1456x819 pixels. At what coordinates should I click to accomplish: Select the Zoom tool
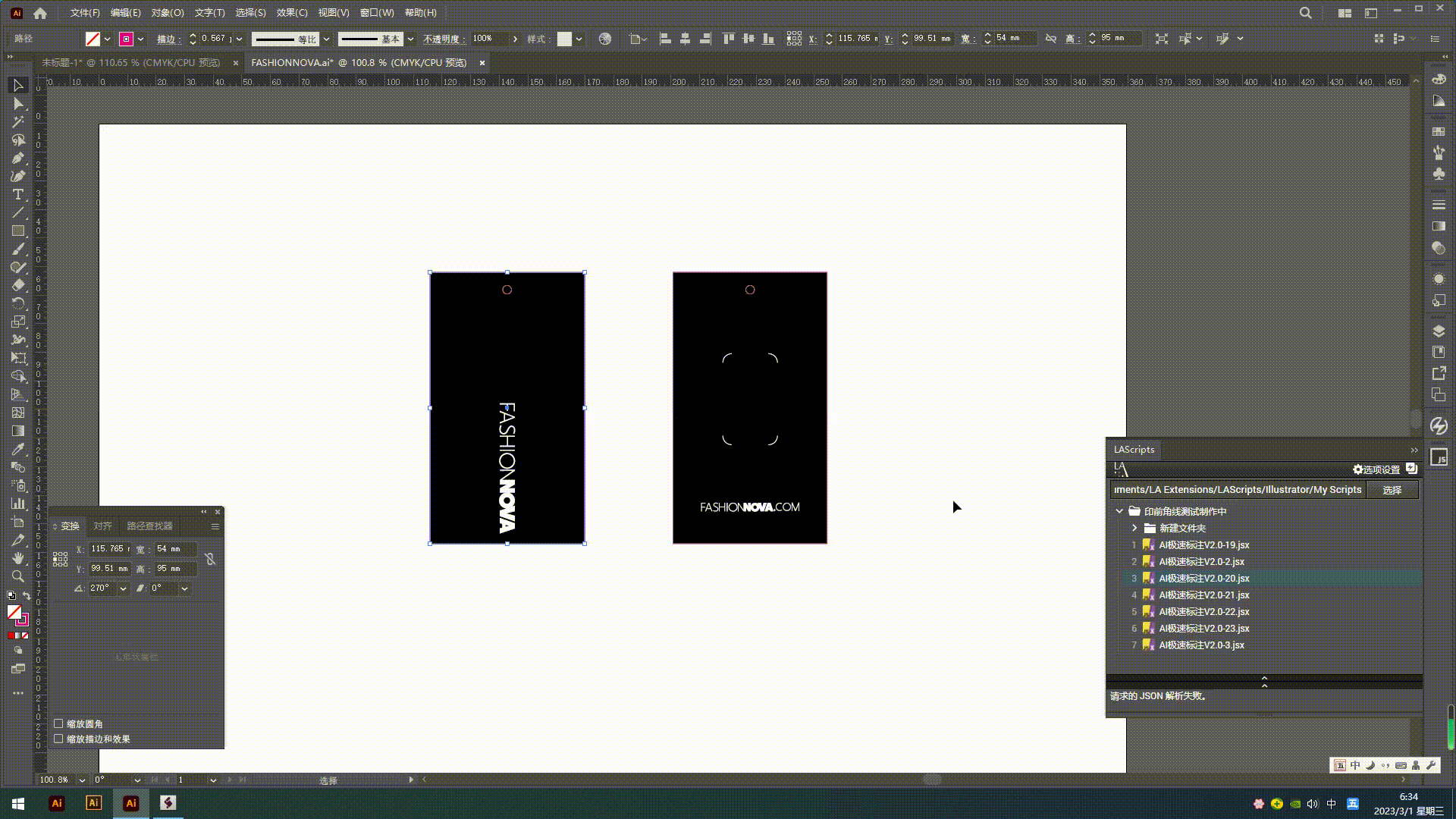[18, 577]
